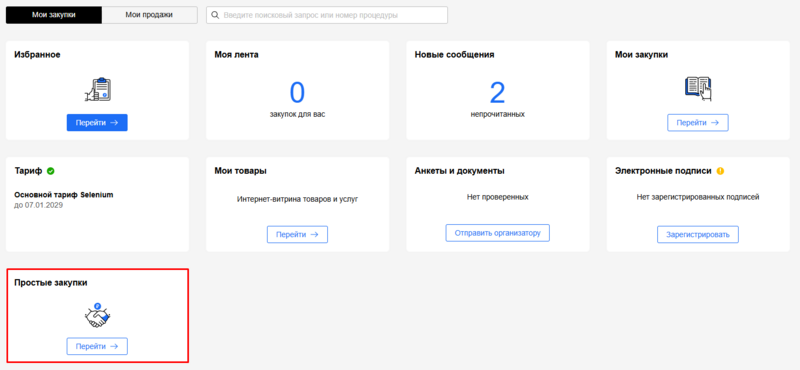800x370 pixels.
Task: Click the Тариф card title
Action: click(x=29, y=171)
